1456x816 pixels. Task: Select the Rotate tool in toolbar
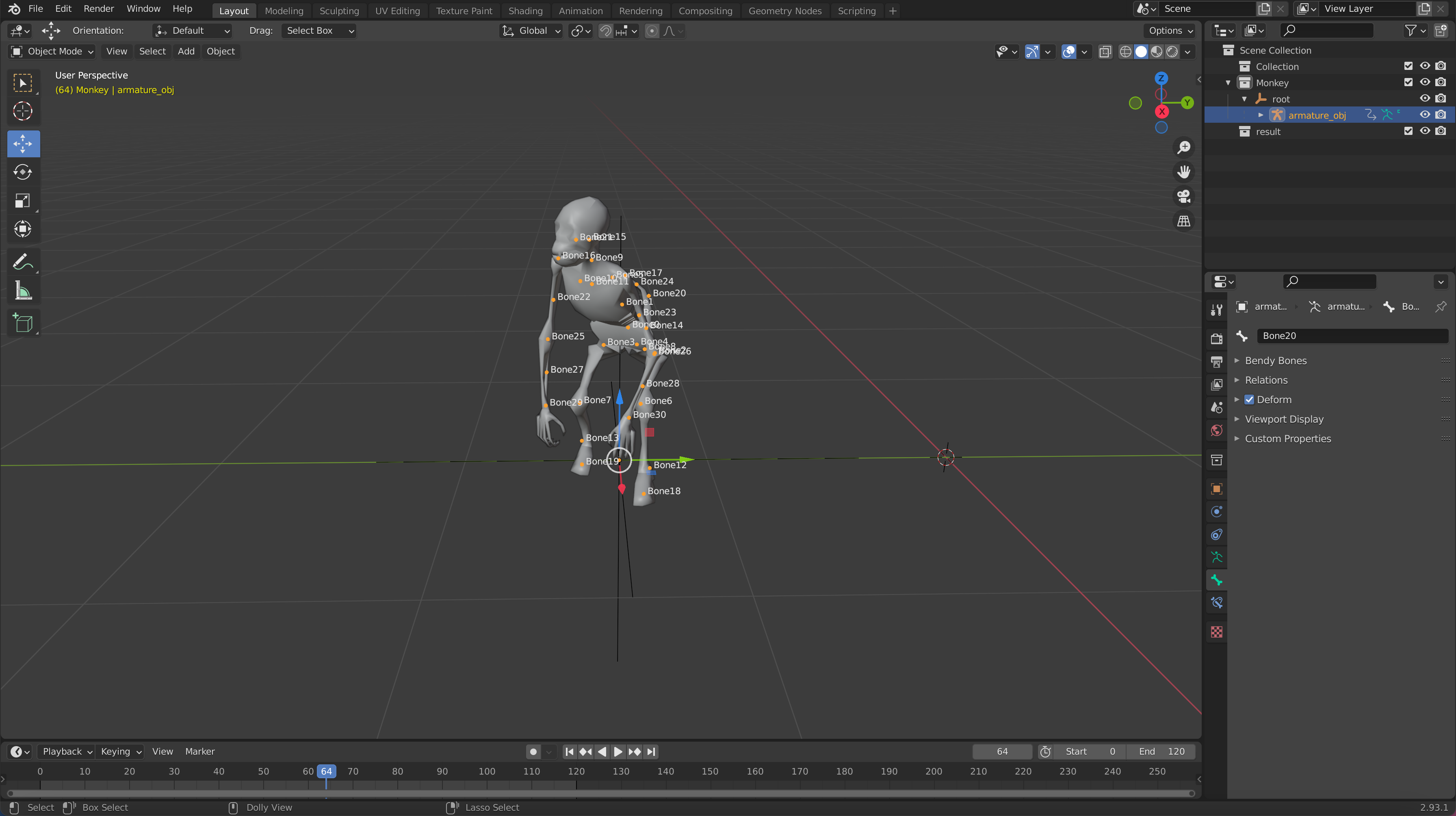pyautogui.click(x=23, y=172)
